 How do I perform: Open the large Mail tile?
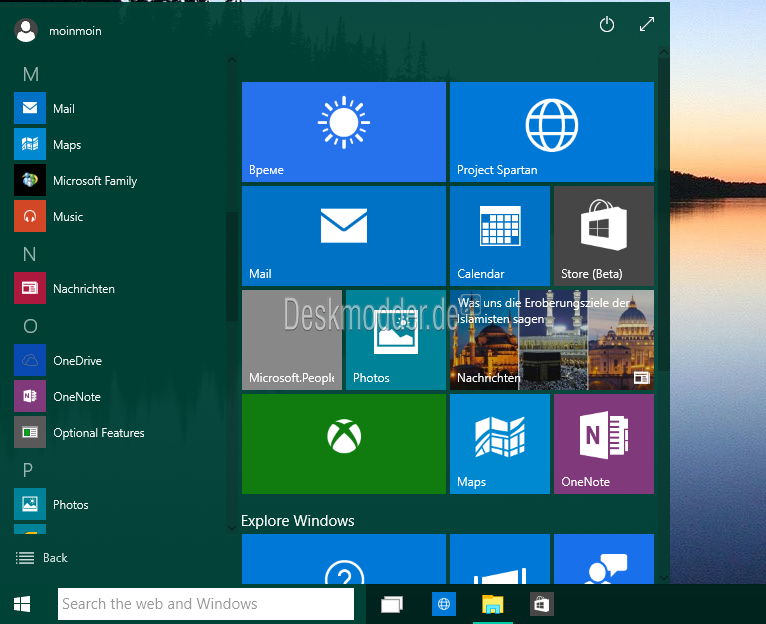coord(343,236)
